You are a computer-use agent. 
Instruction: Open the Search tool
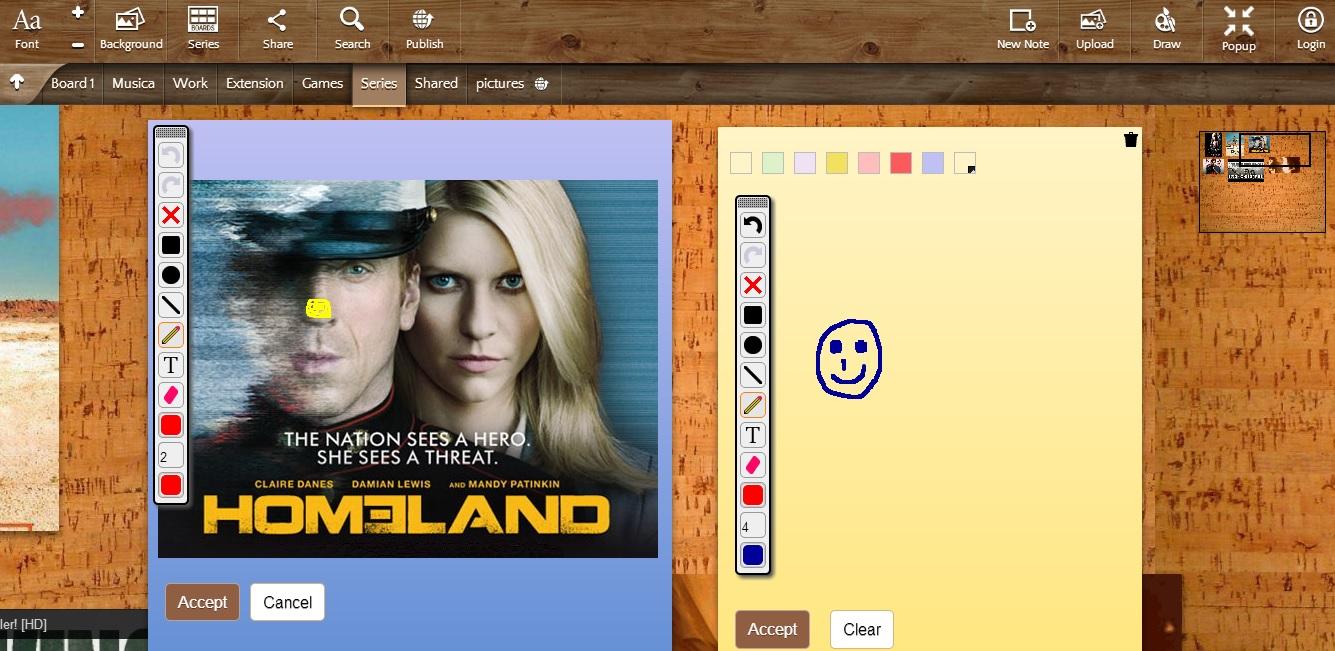pyautogui.click(x=352, y=30)
